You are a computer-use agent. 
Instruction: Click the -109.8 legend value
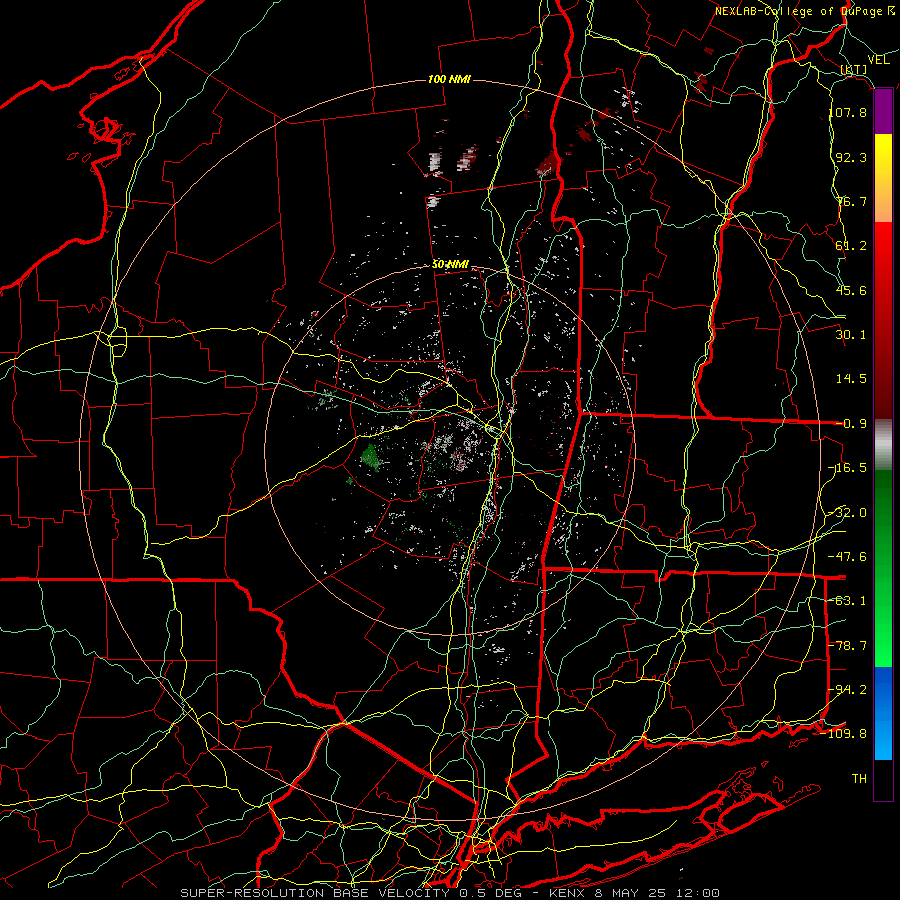click(x=844, y=734)
